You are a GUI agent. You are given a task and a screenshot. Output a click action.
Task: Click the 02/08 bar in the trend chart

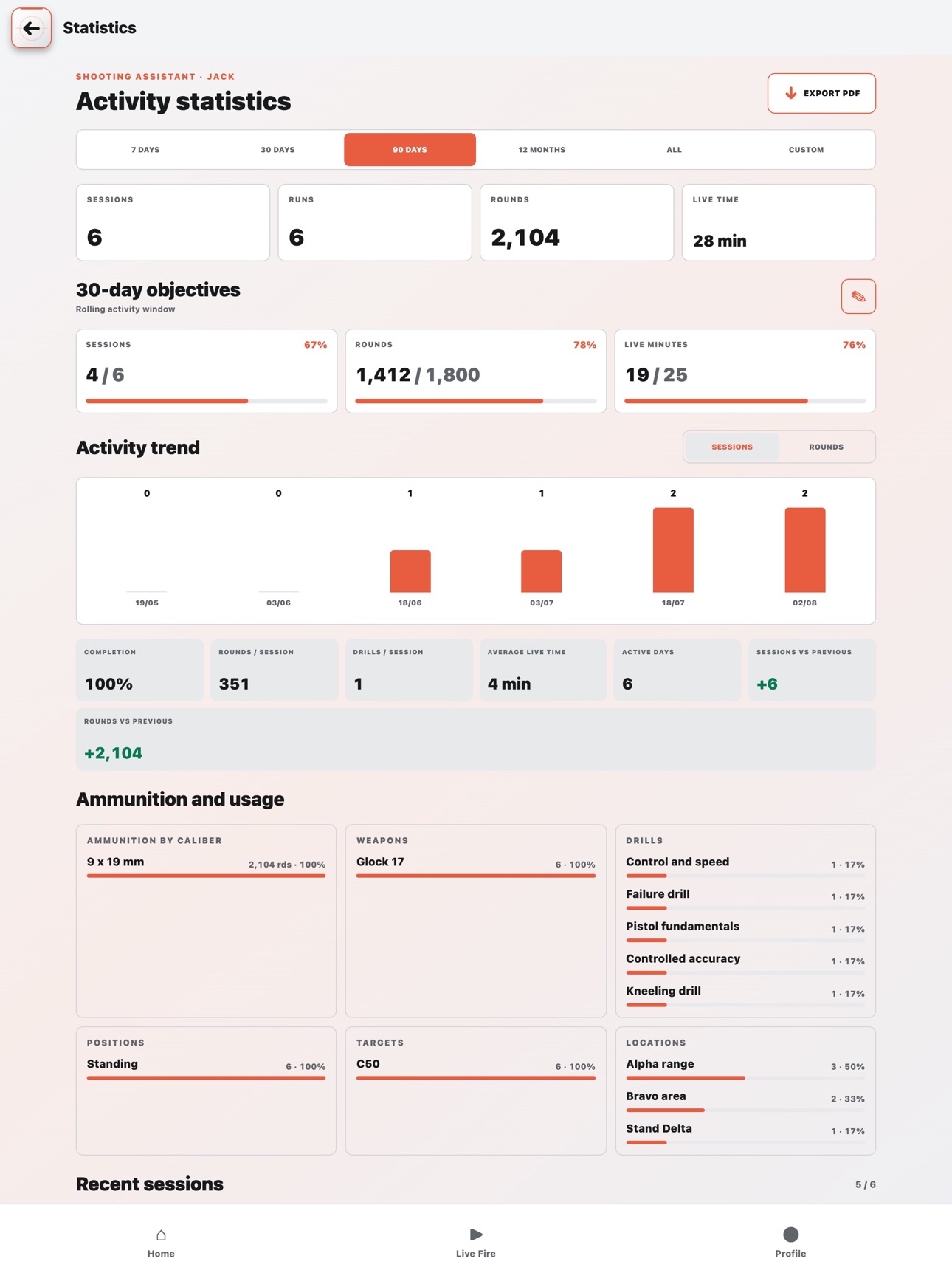[804, 550]
